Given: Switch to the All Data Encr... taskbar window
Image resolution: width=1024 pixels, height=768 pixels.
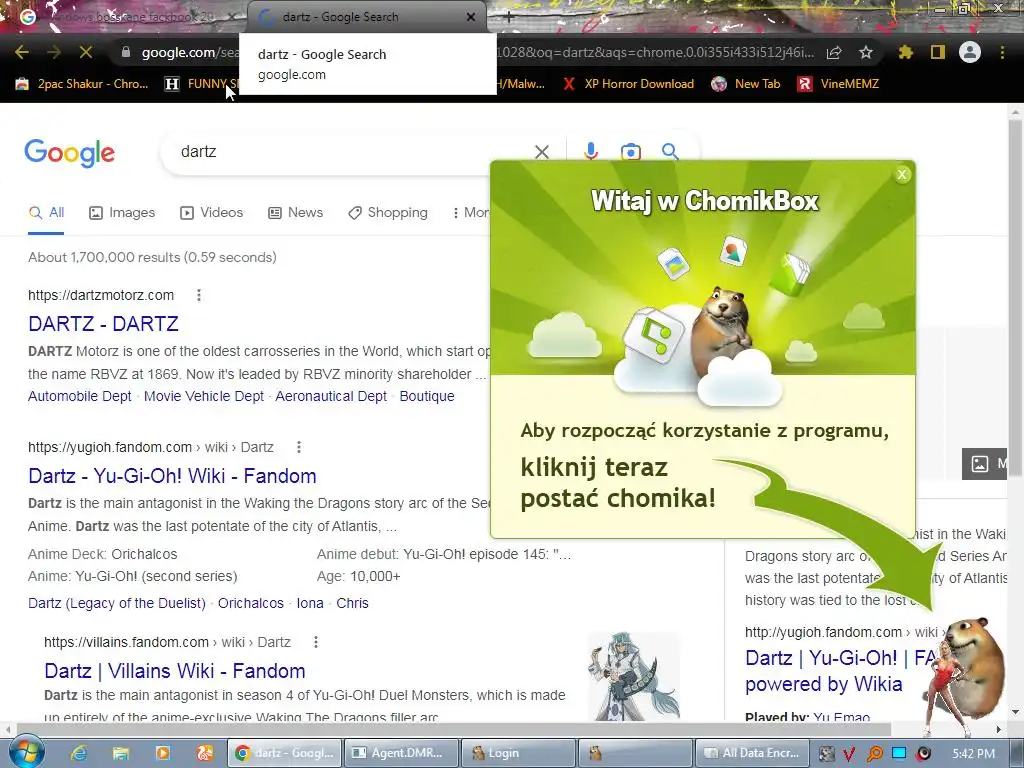Looking at the screenshot, I should coord(752,753).
